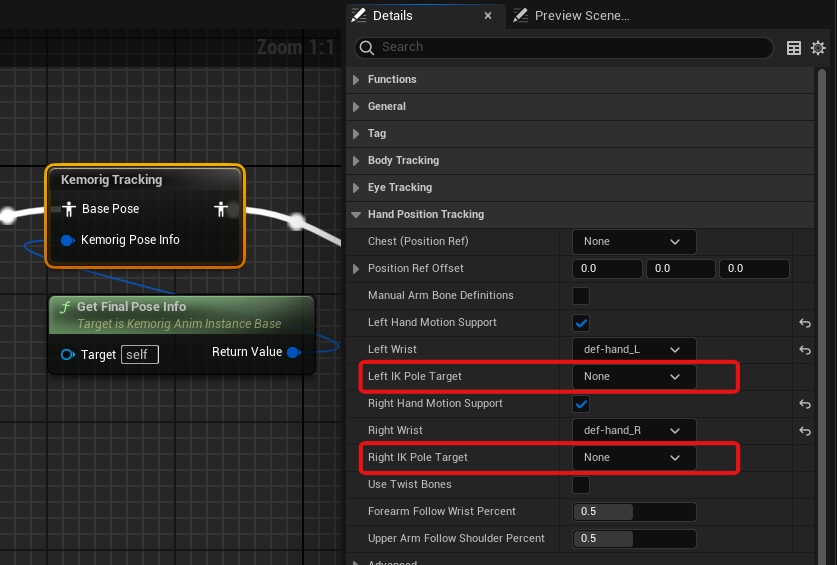Enable the Use Twist Bones checkbox
The height and width of the screenshot is (565, 837).
click(580, 485)
